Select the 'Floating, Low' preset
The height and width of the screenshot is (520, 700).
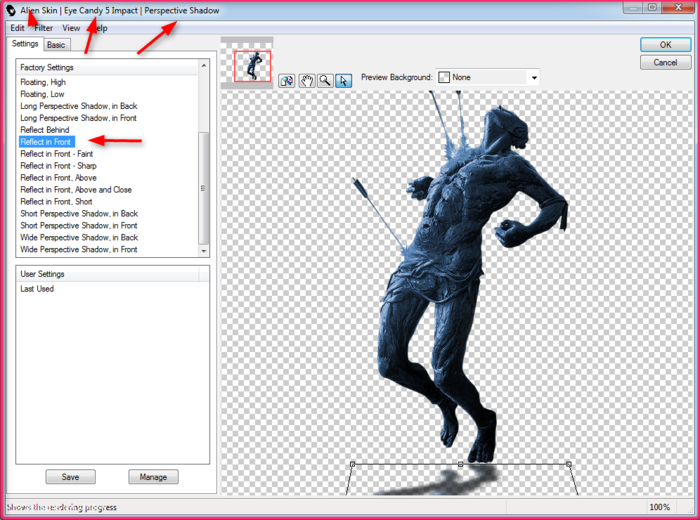pyautogui.click(x=42, y=94)
